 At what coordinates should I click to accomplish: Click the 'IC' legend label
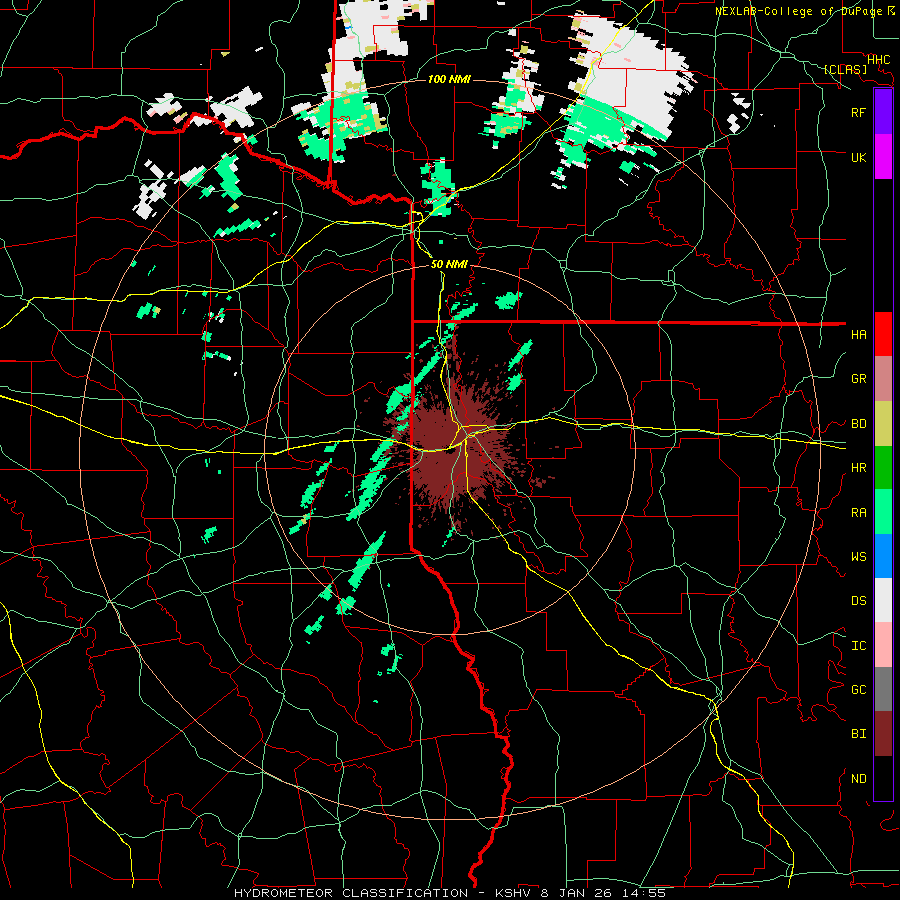pyautogui.click(x=858, y=646)
